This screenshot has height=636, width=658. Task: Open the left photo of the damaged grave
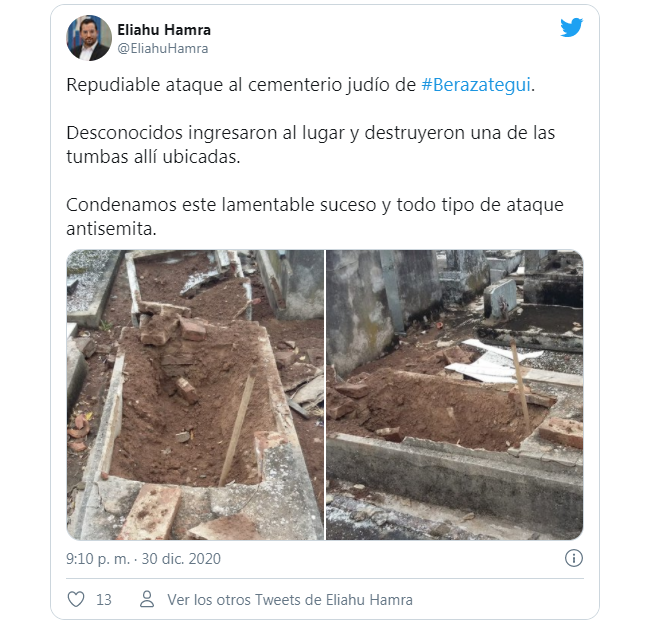click(x=195, y=395)
